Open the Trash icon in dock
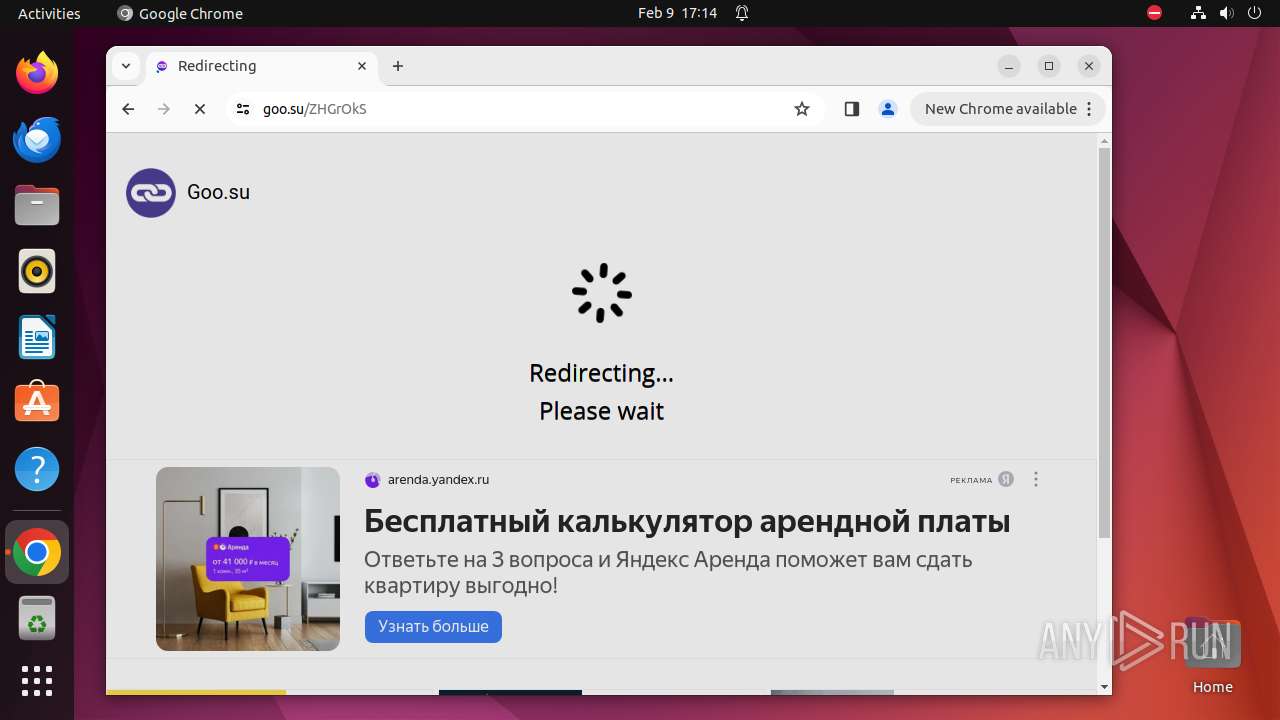The image size is (1280, 720). pos(37,619)
